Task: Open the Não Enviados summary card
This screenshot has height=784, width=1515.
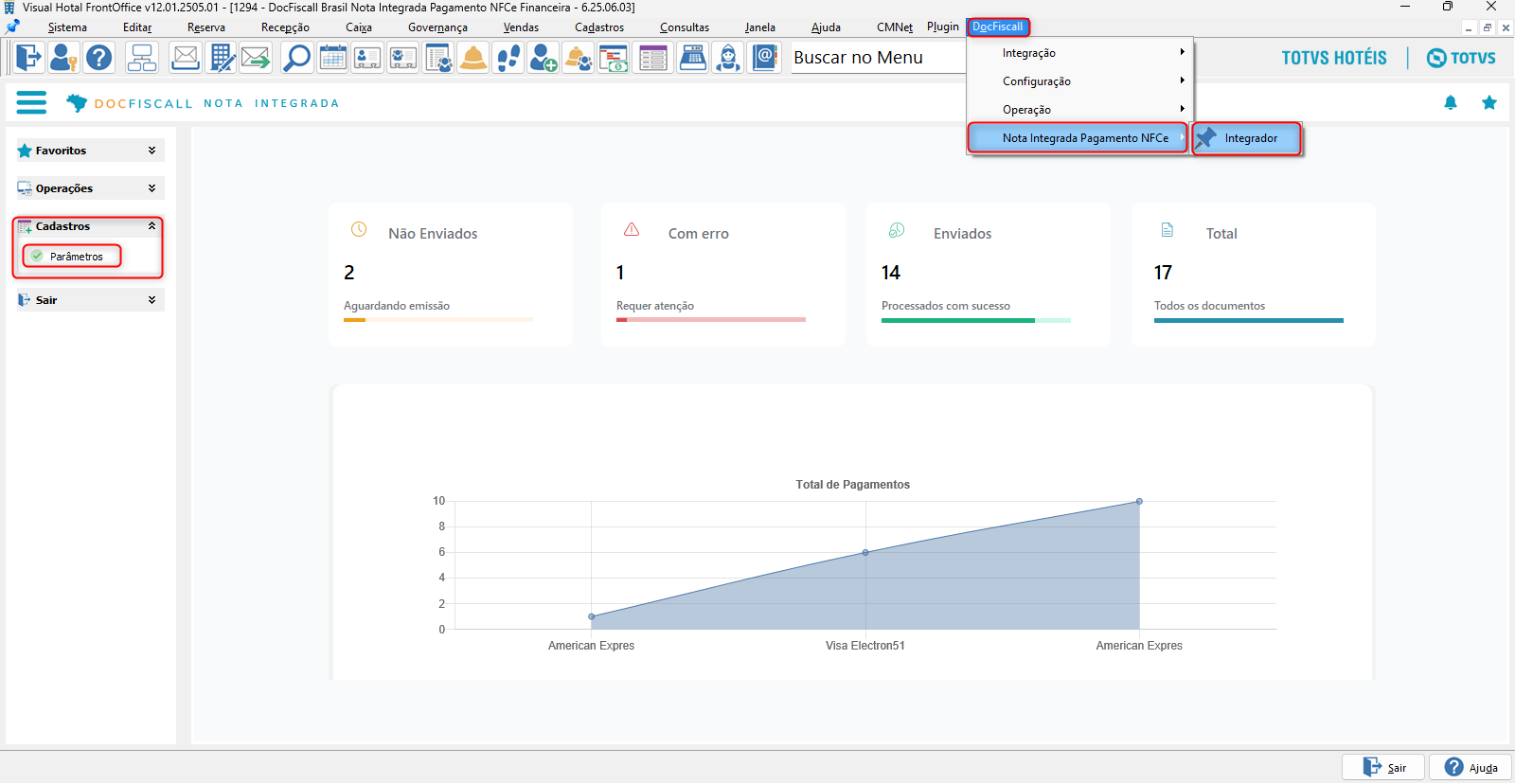Action: [451, 275]
